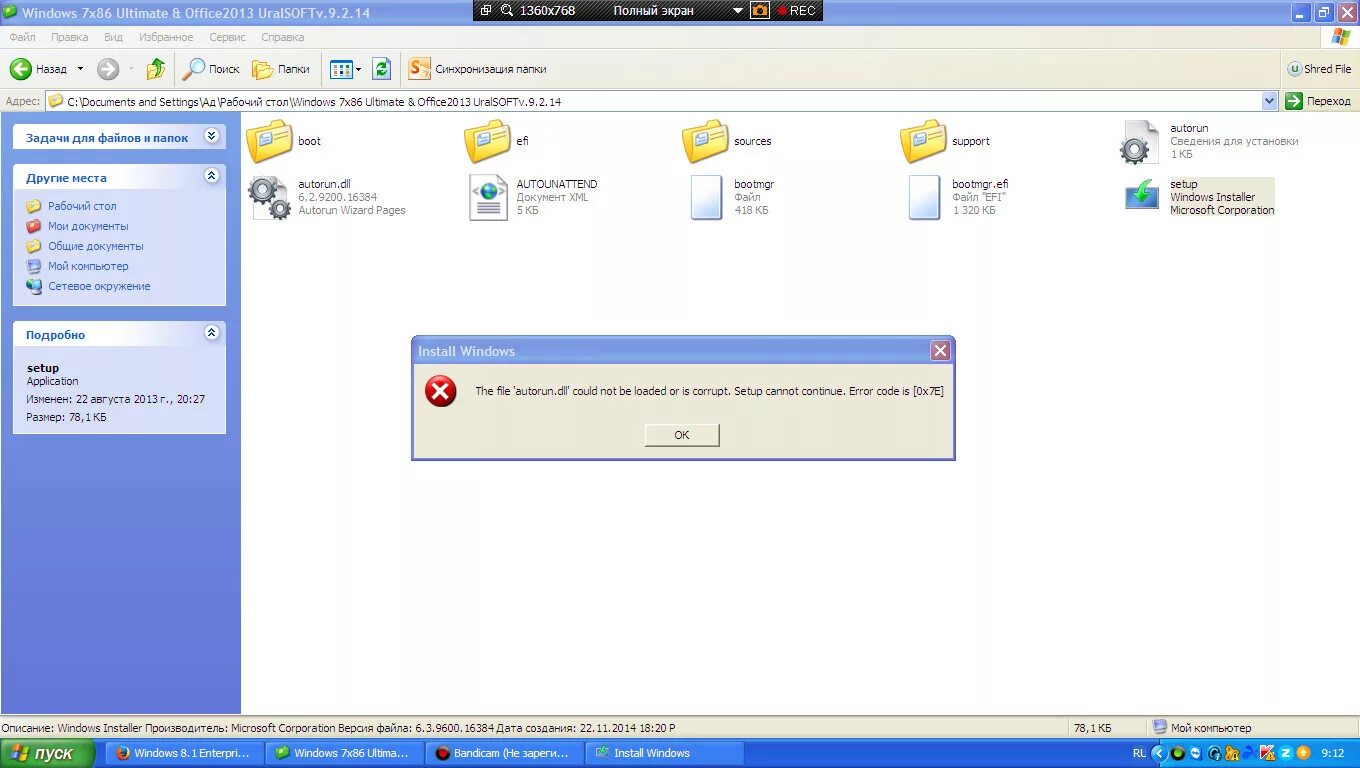Expand the address bar dropdown
This screenshot has width=1360, height=768.
[1270, 101]
